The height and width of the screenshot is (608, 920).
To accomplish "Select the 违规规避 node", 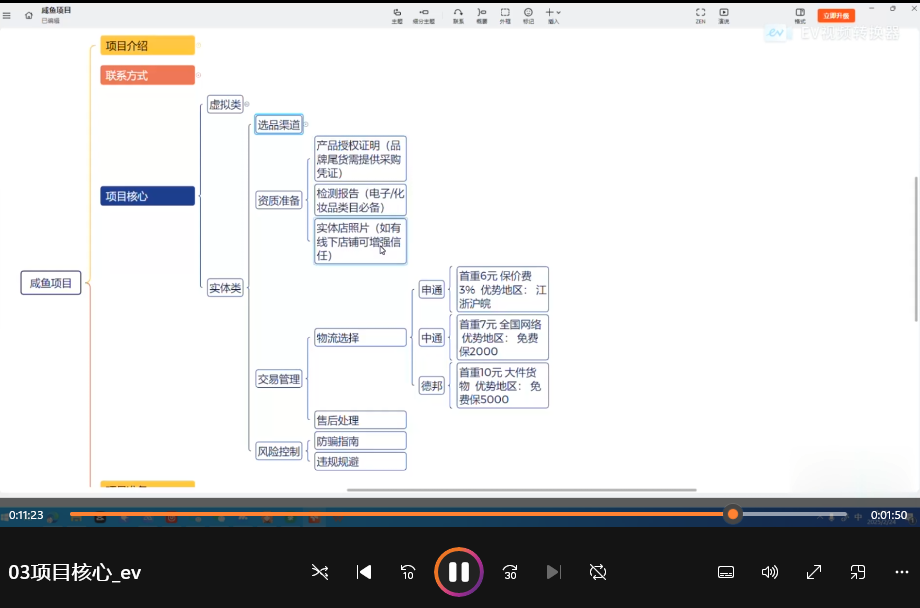I will [x=360, y=461].
